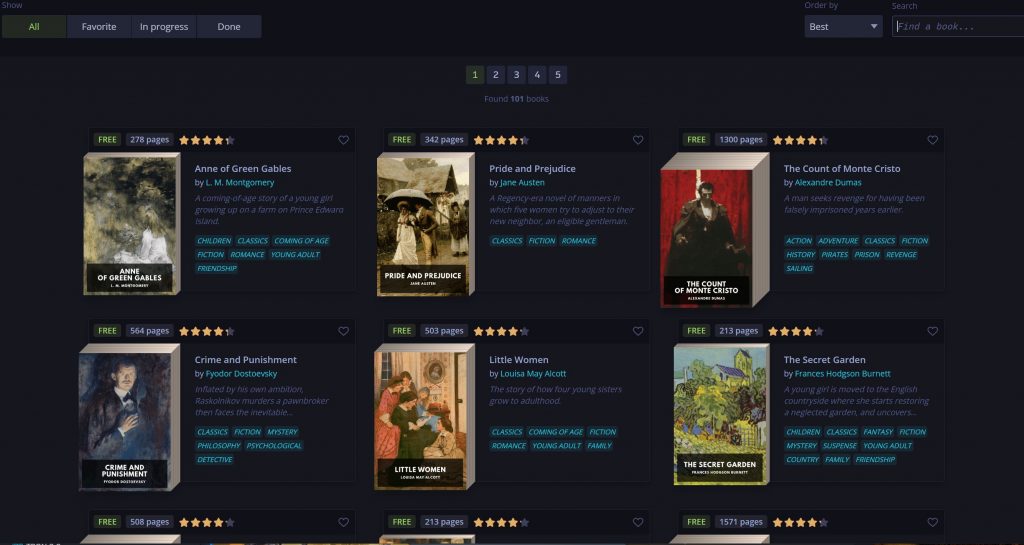Open the Order by Best dropdown
The width and height of the screenshot is (1024, 545).
(x=843, y=27)
